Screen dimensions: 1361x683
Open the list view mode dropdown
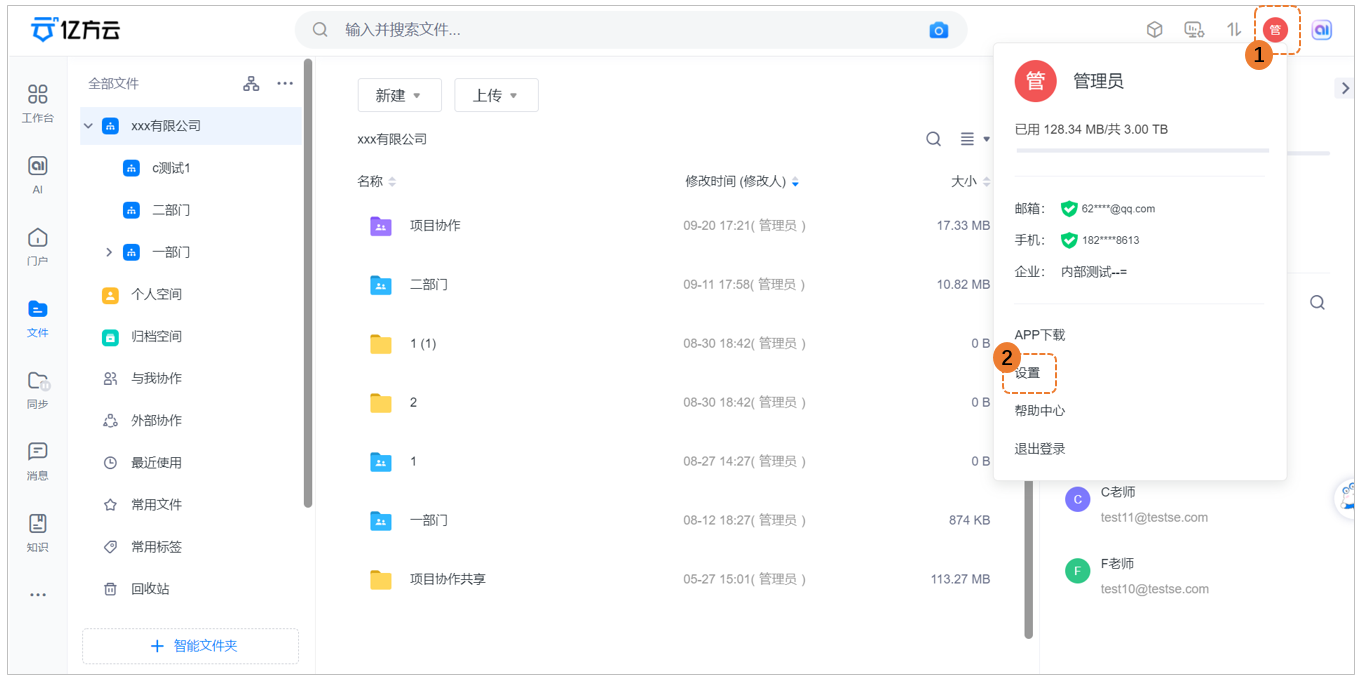pos(975,139)
